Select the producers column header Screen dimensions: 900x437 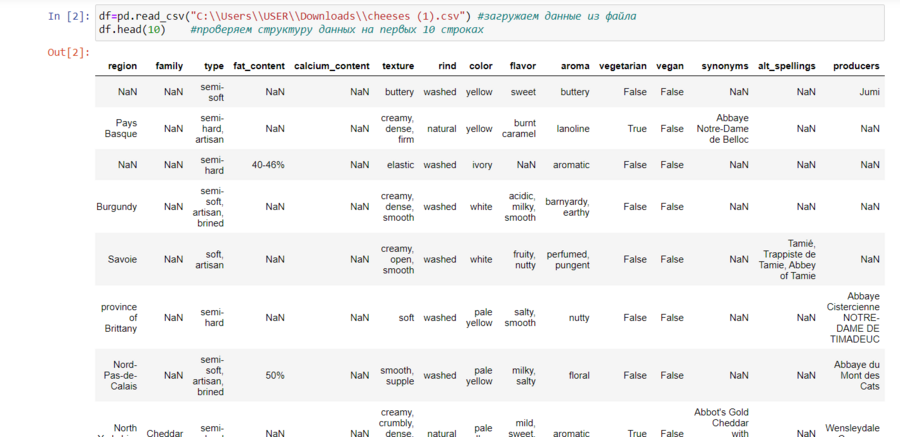point(856,66)
